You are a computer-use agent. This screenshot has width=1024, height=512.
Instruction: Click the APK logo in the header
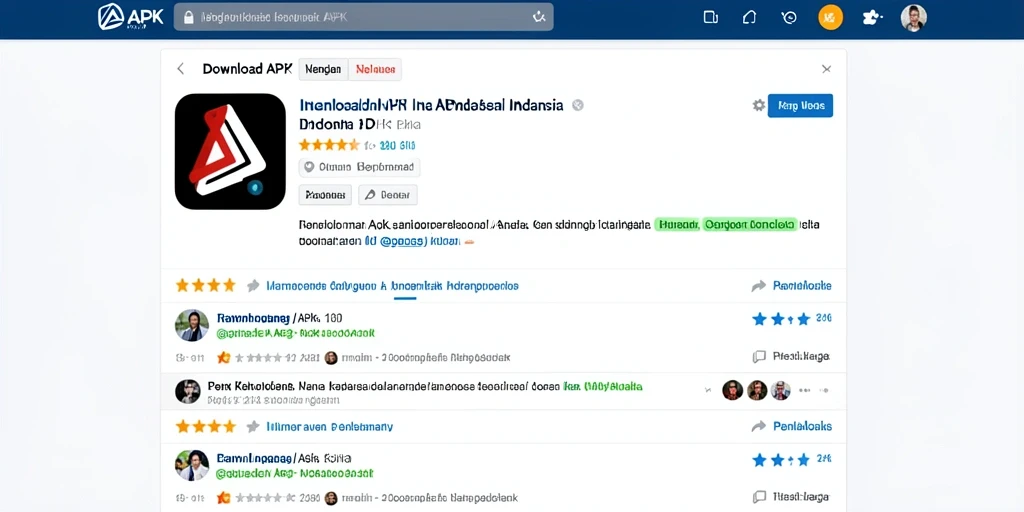[x=131, y=17]
